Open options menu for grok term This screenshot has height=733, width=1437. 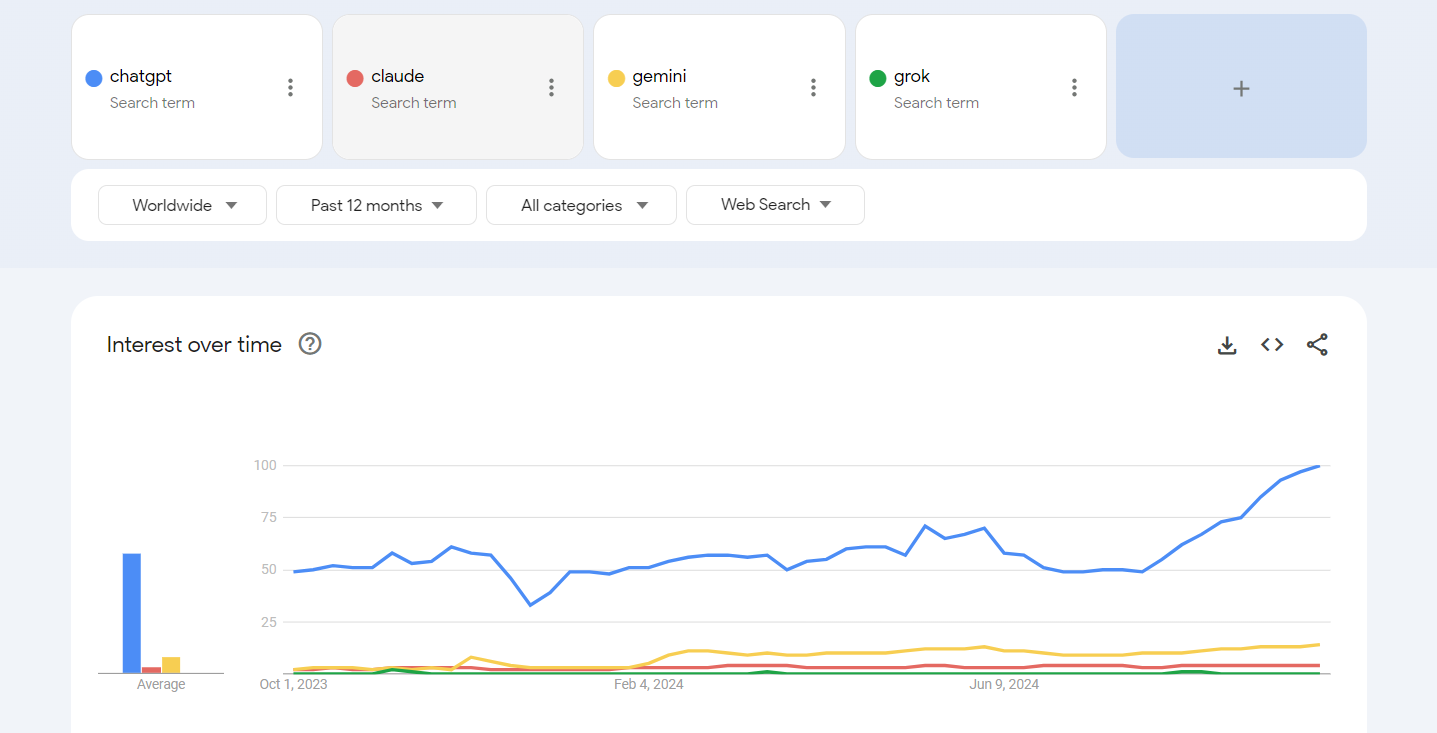point(1074,88)
